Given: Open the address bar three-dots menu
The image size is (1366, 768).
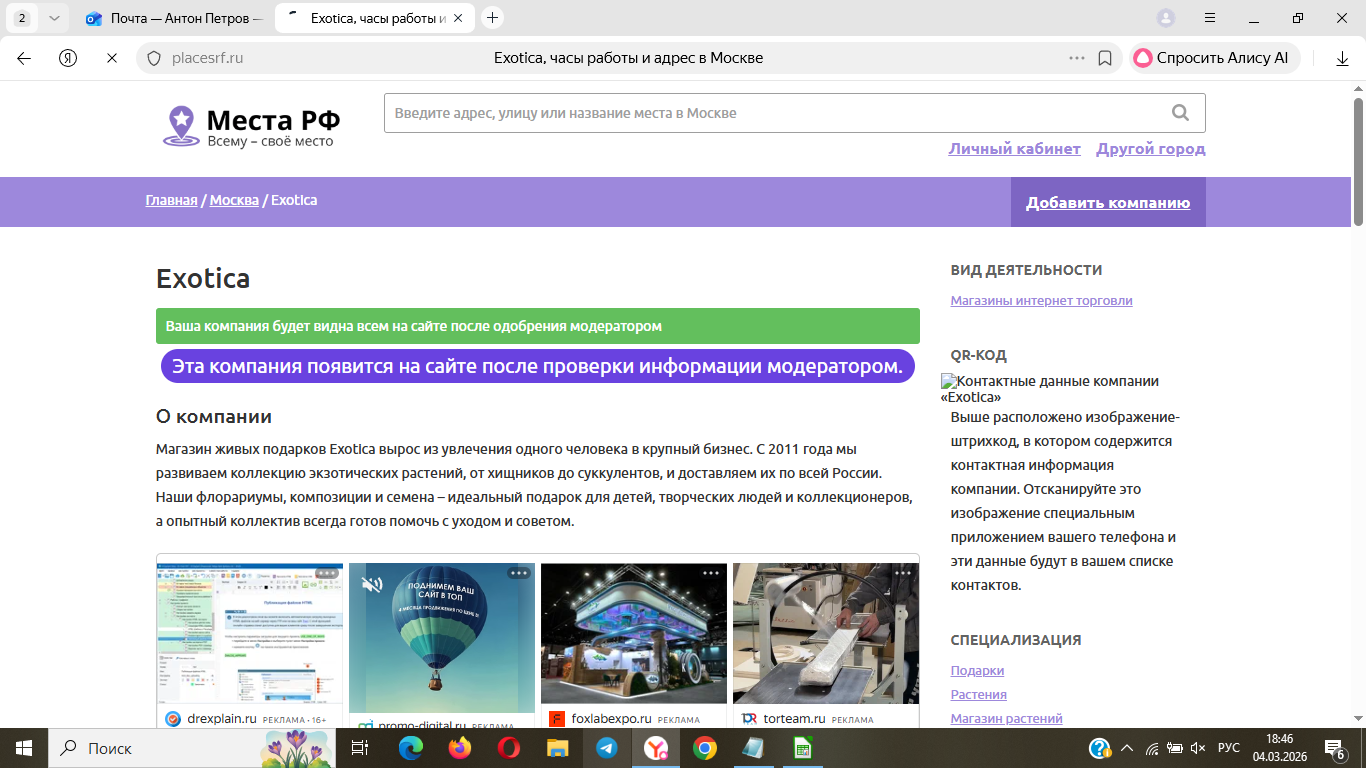Looking at the screenshot, I should [x=1077, y=58].
